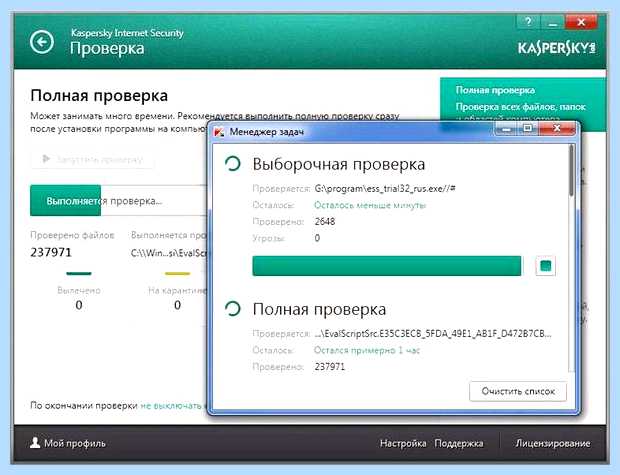Click the checked count 2648

[x=325, y=221]
